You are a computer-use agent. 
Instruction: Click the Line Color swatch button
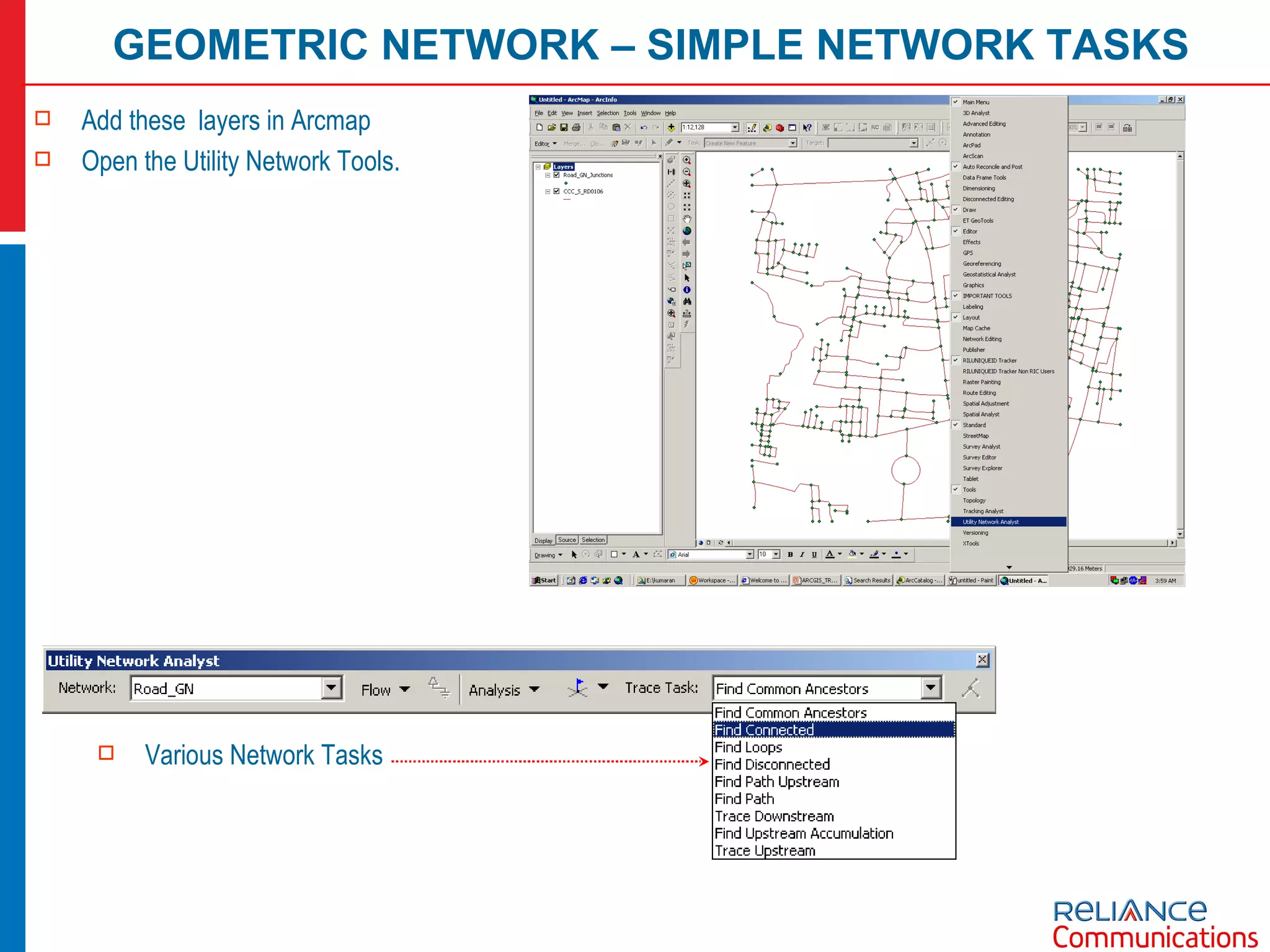coord(874,554)
